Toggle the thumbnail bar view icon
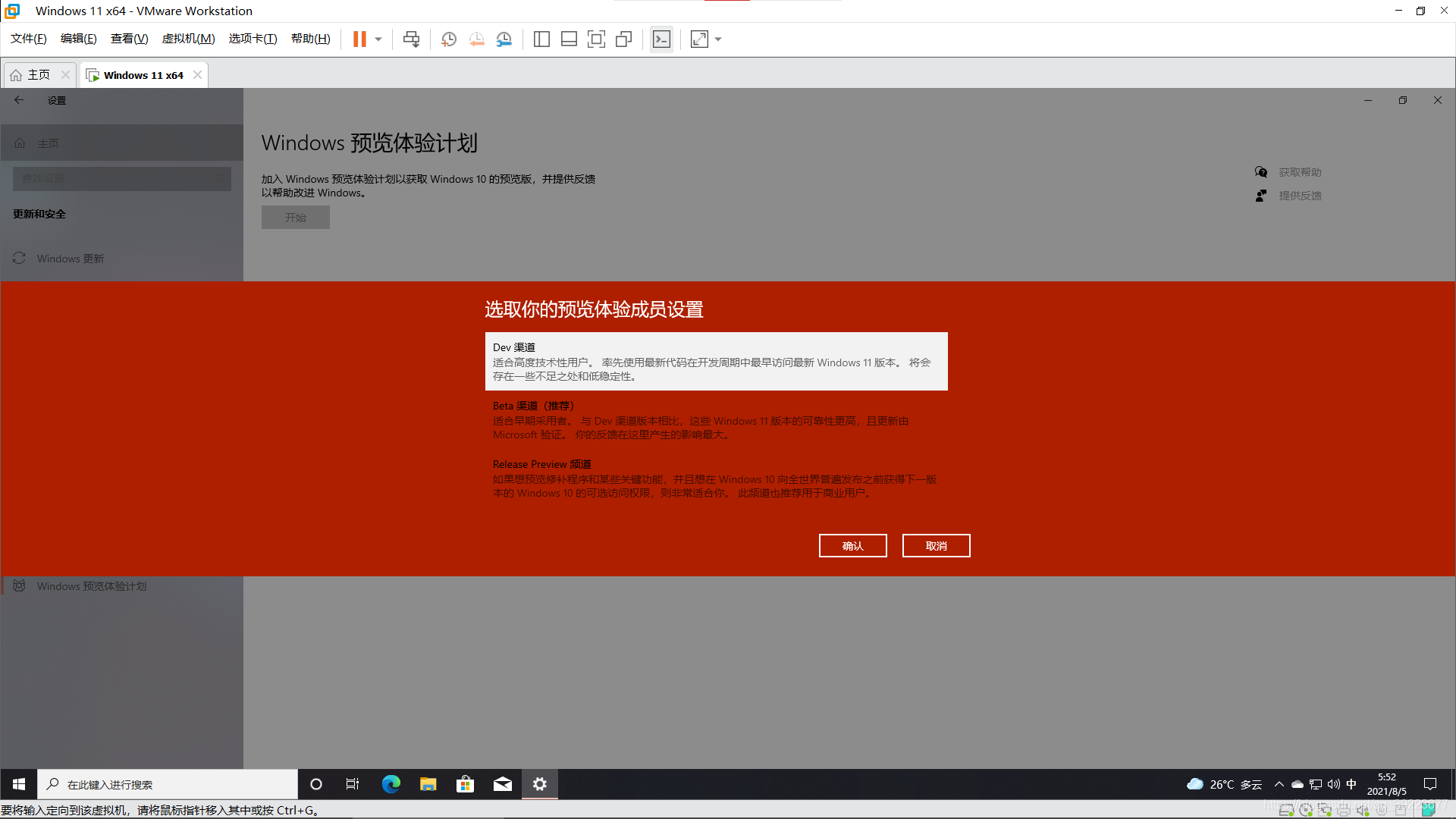Image resolution: width=1456 pixels, height=819 pixels. 569,39
